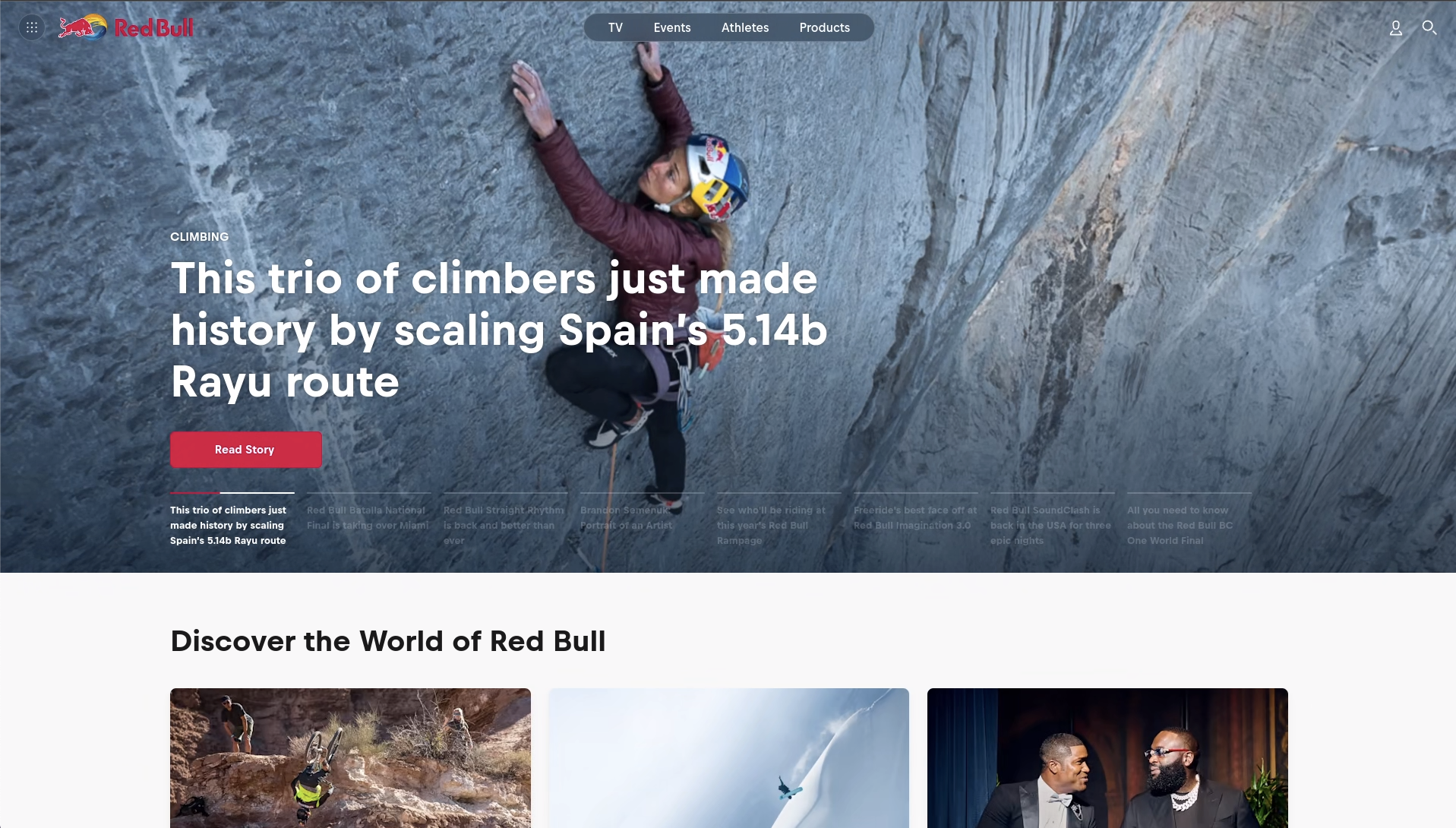This screenshot has height=828, width=1456.
Task: Open the grid menu icon beside logo
Action: click(32, 28)
